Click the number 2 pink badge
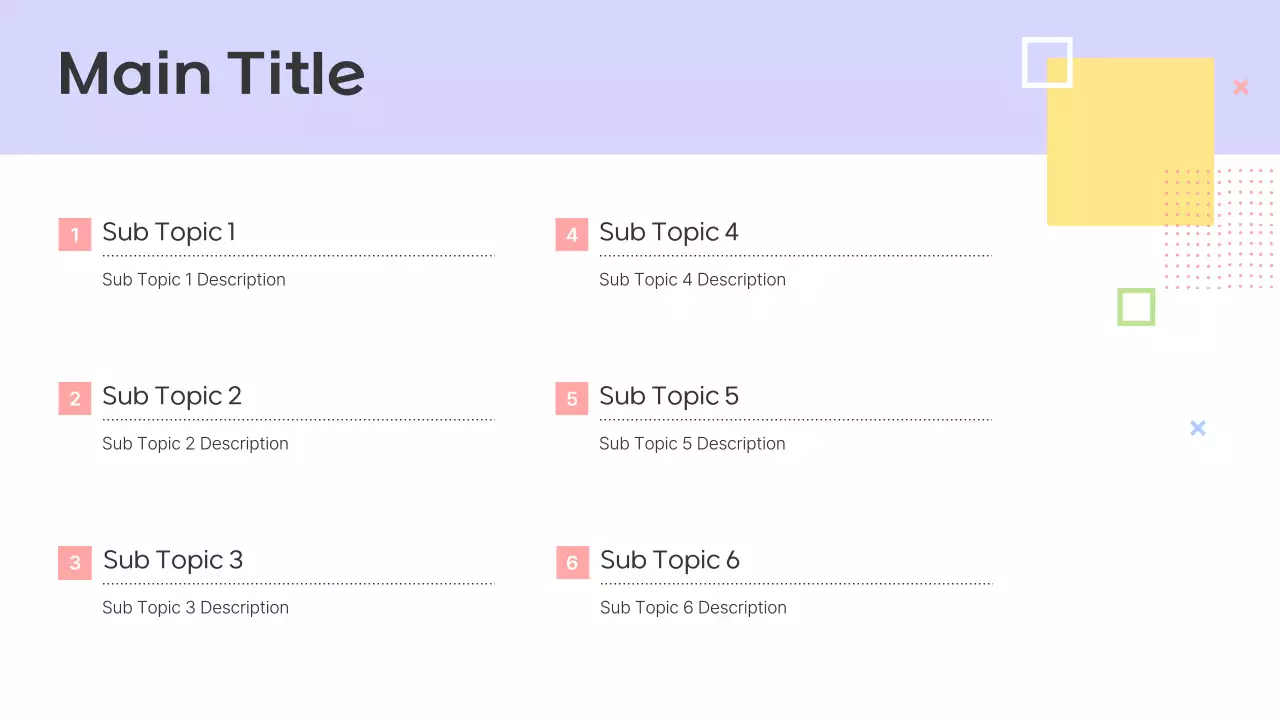 75,399
